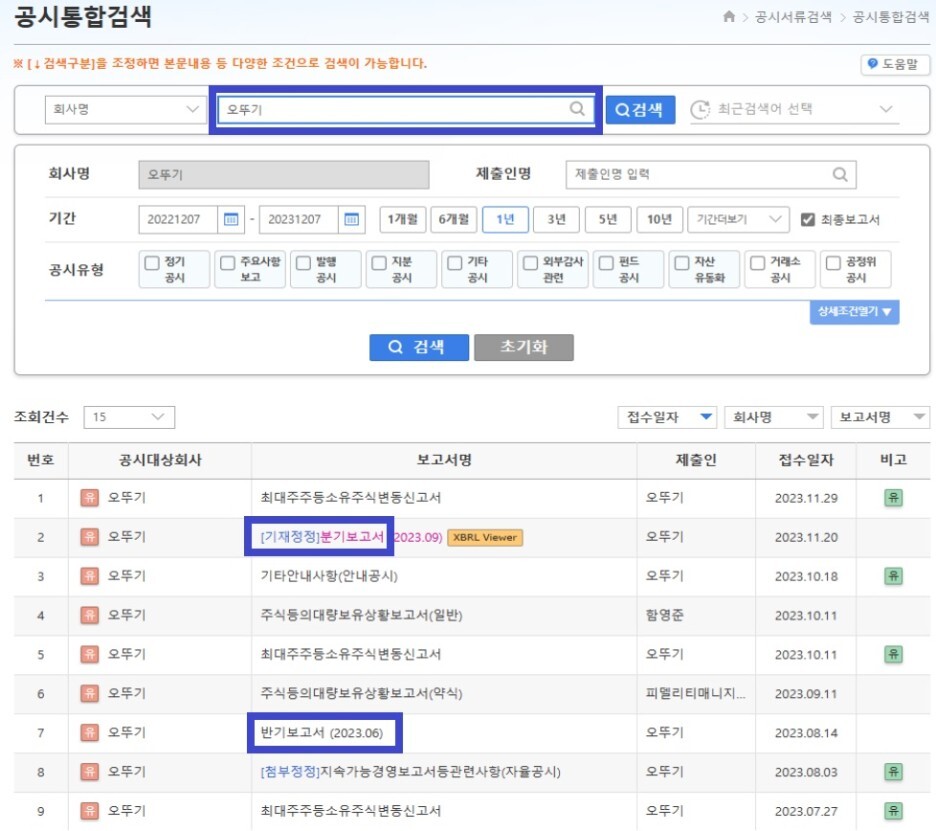936x831 pixels.
Task: Check 거래소공시 disclosure type
Action: click(x=758, y=263)
